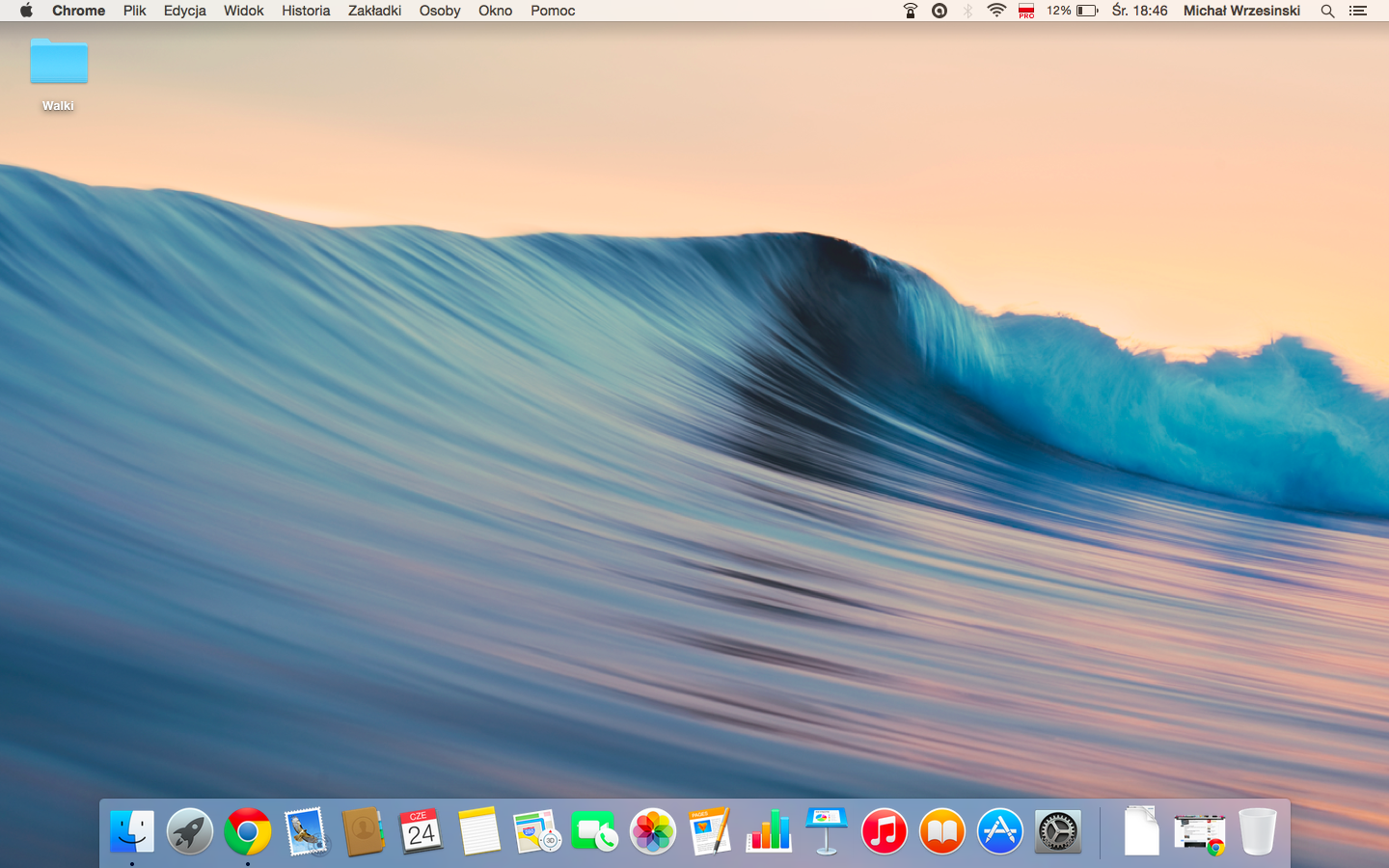This screenshot has height=868, width=1389.
Task: Click the clock showing Śr. 18:46
Action: point(1139,11)
